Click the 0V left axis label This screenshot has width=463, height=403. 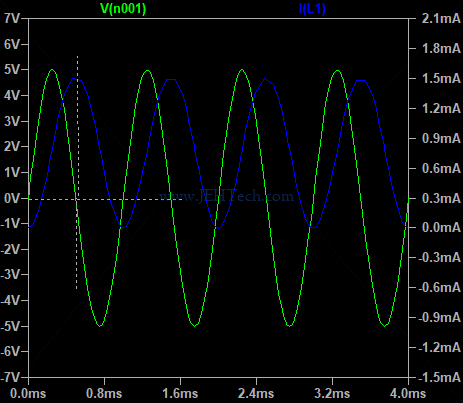[x=11, y=198]
